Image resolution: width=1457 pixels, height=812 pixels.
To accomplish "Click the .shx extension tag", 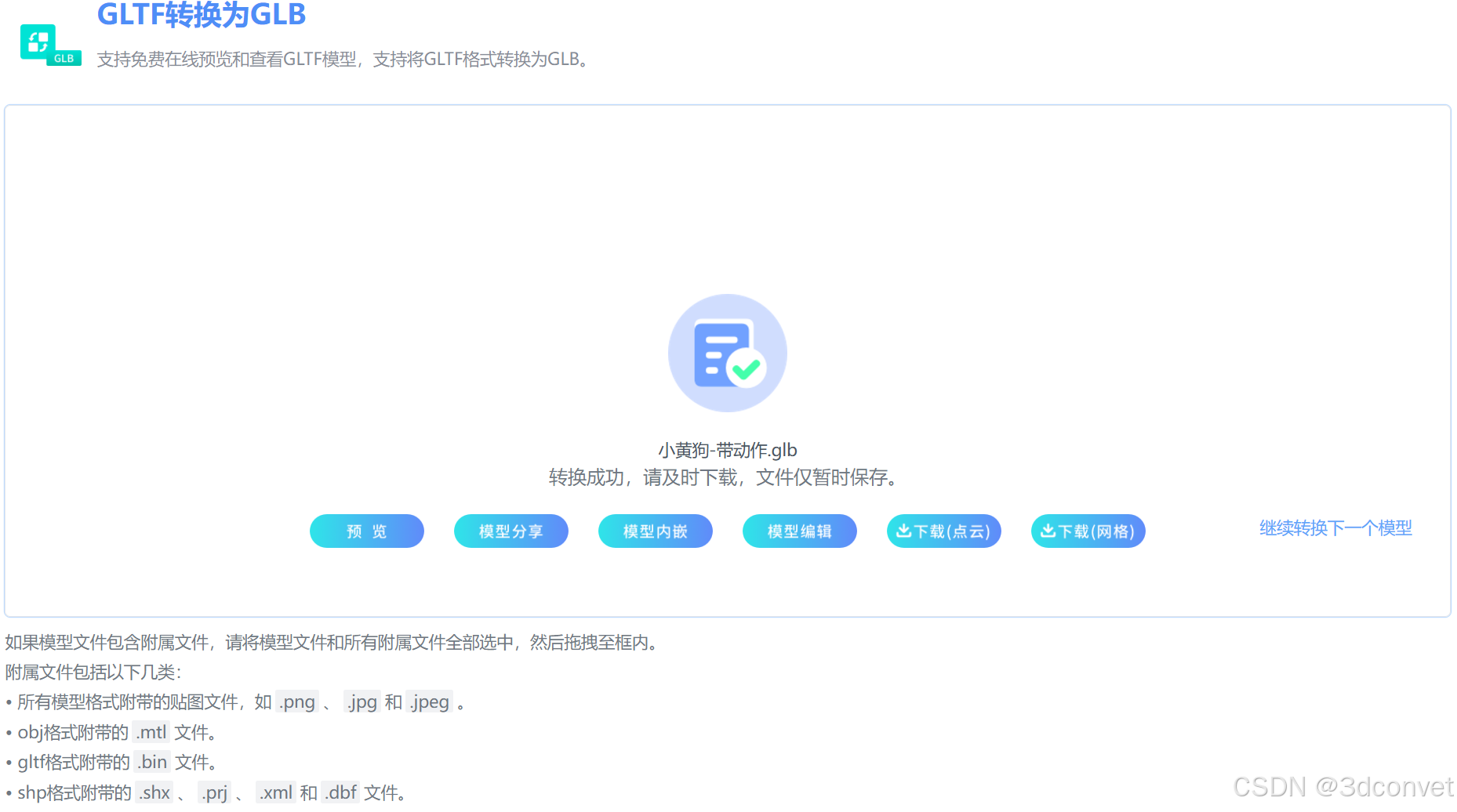I will 154,792.
